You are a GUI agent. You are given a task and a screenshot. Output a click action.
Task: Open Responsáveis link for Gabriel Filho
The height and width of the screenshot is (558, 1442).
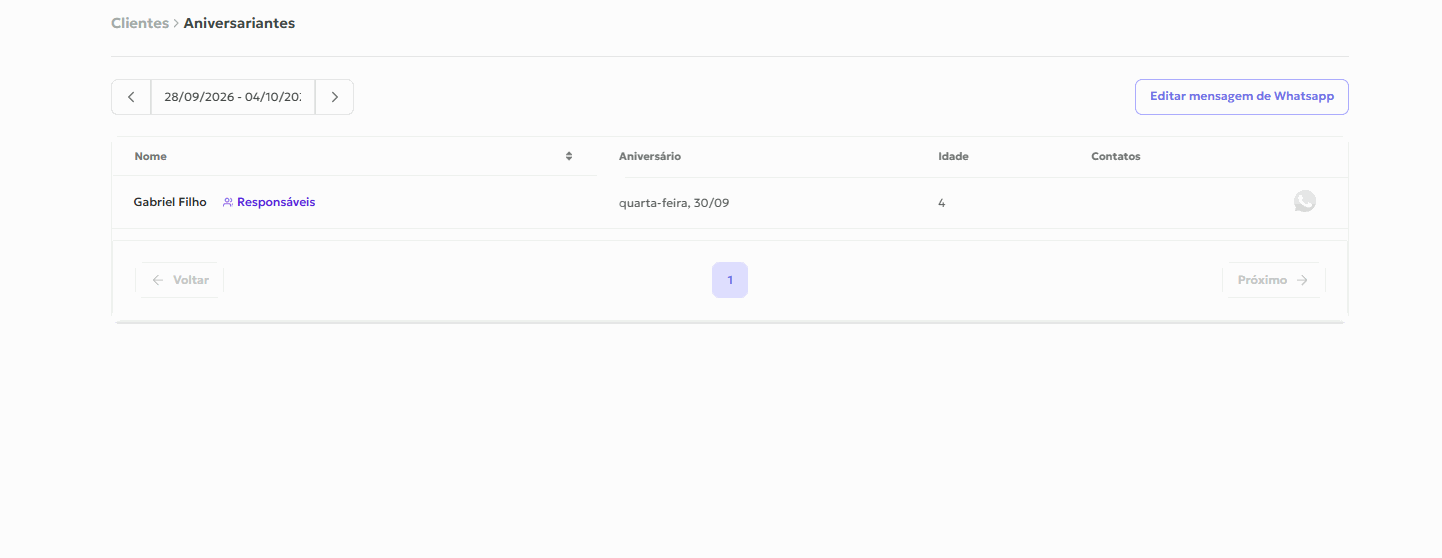pyautogui.click(x=269, y=202)
